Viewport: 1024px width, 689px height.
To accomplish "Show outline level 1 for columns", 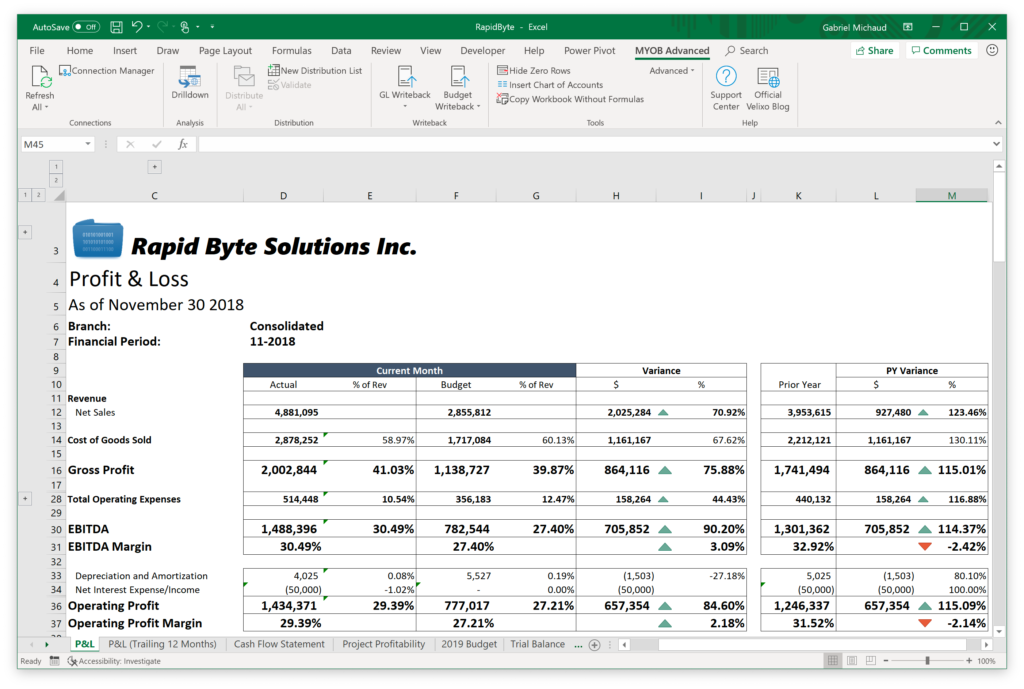I will click(x=56, y=167).
